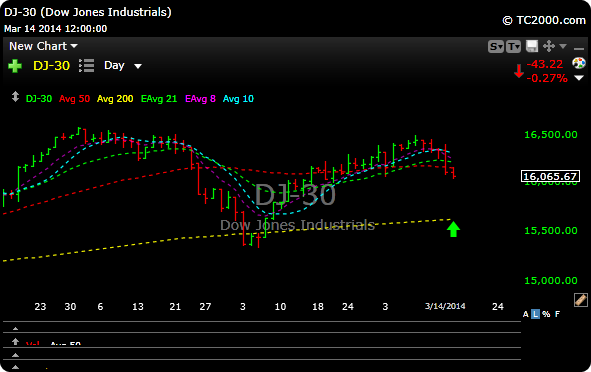Click the four-arrow move icon
The image size is (591, 372).
(x=549, y=46)
